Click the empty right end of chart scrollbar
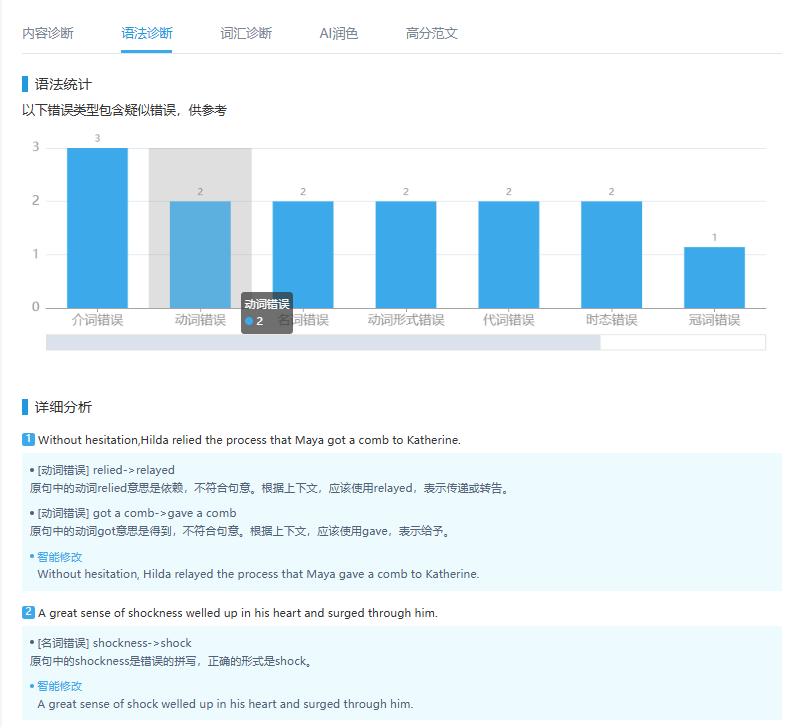This screenshot has height=727, width=795. [x=682, y=343]
